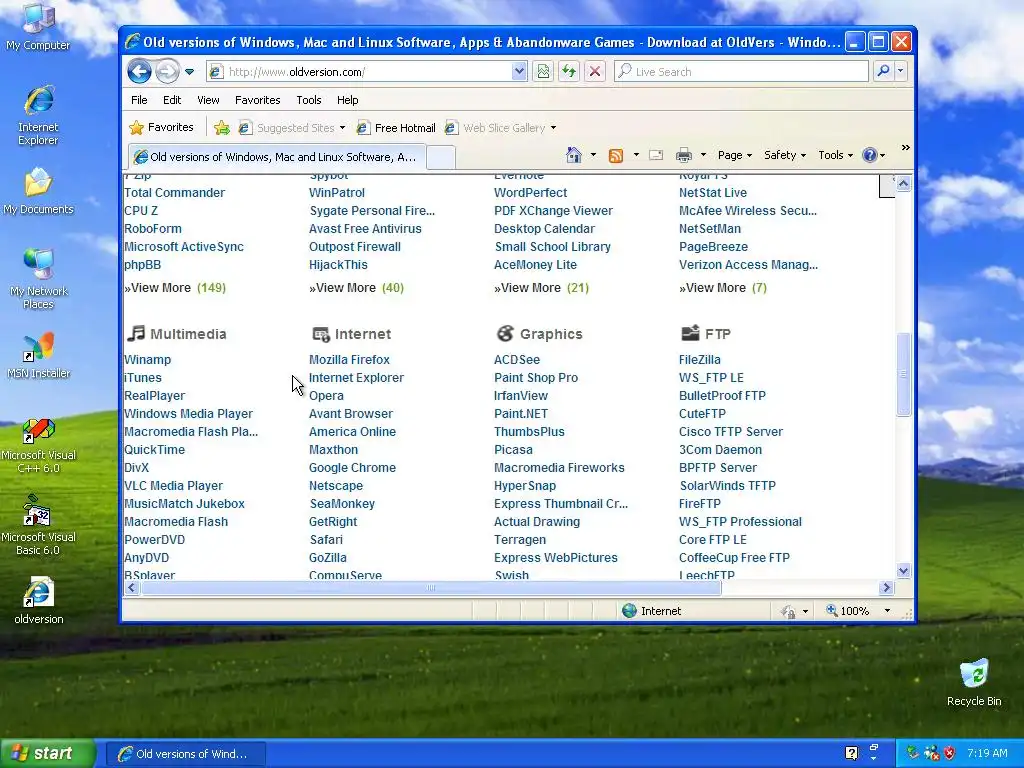Click the address bar URL
This screenshot has width=1024, height=768.
click(297, 72)
